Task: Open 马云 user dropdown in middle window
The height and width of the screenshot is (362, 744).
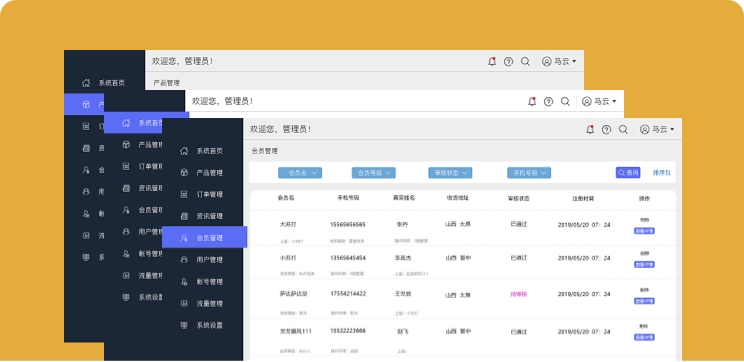Action: point(599,102)
